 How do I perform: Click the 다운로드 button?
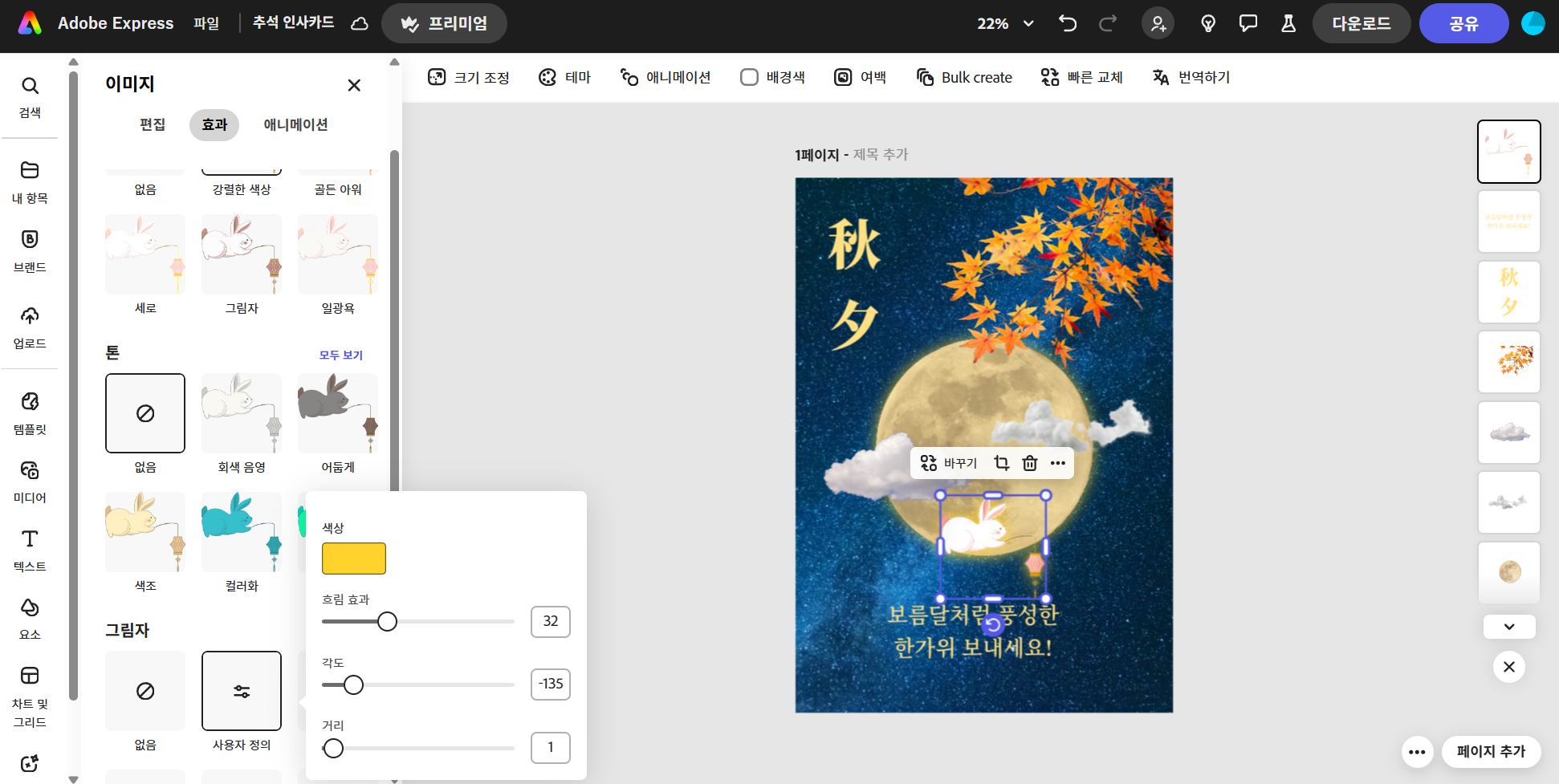(x=1361, y=23)
